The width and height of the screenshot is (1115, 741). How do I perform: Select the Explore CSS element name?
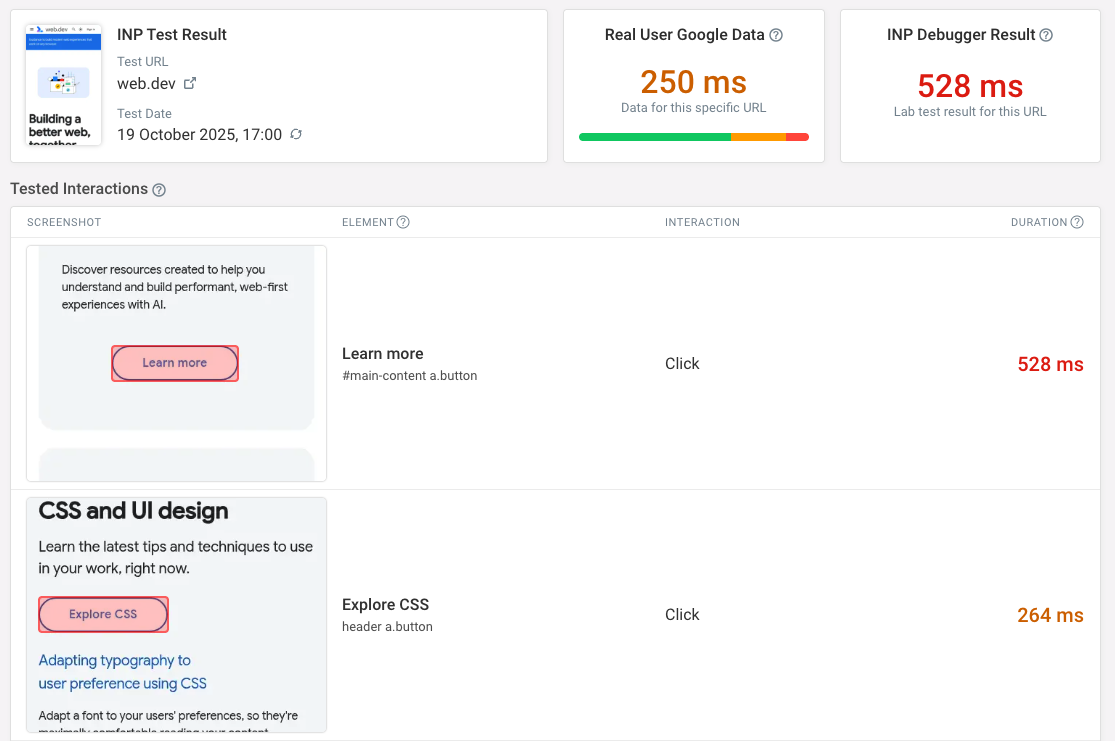coord(385,605)
